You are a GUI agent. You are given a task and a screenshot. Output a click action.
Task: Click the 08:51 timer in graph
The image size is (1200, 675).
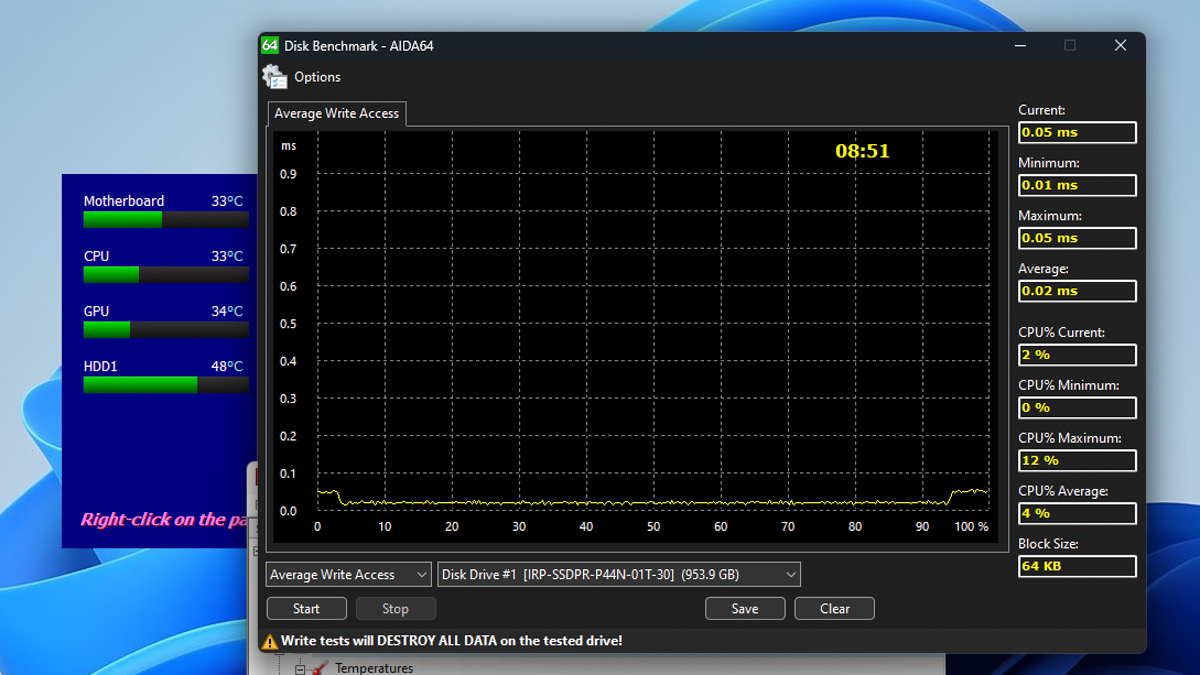[862, 151]
